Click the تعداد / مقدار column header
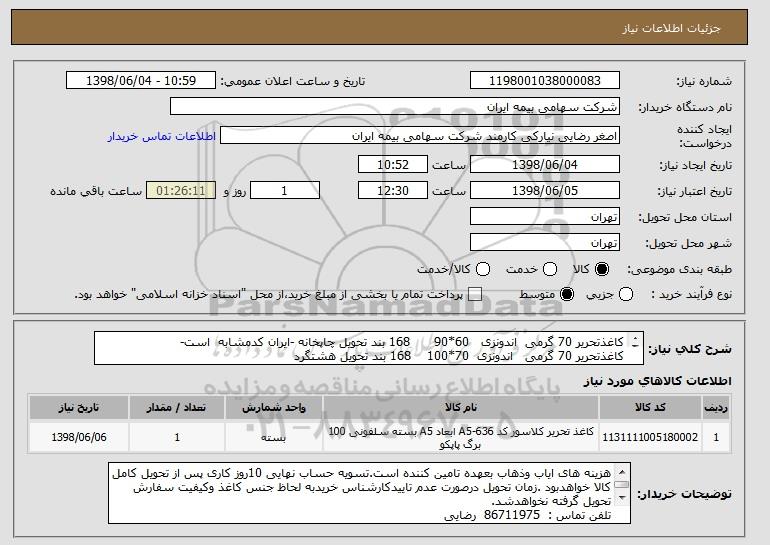The image size is (770, 545). coord(177,408)
